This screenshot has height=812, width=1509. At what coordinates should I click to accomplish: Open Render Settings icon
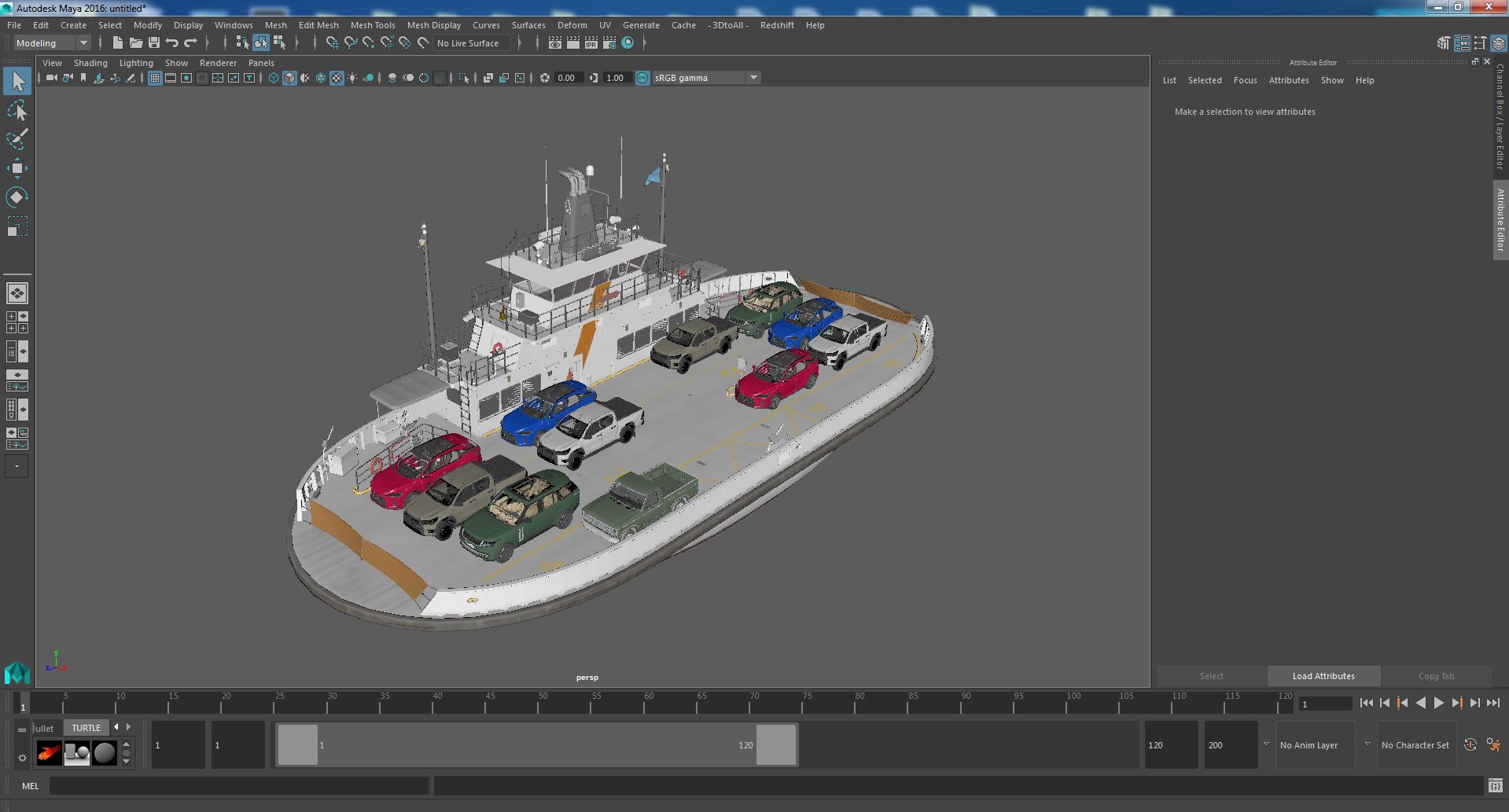pyautogui.click(x=609, y=43)
